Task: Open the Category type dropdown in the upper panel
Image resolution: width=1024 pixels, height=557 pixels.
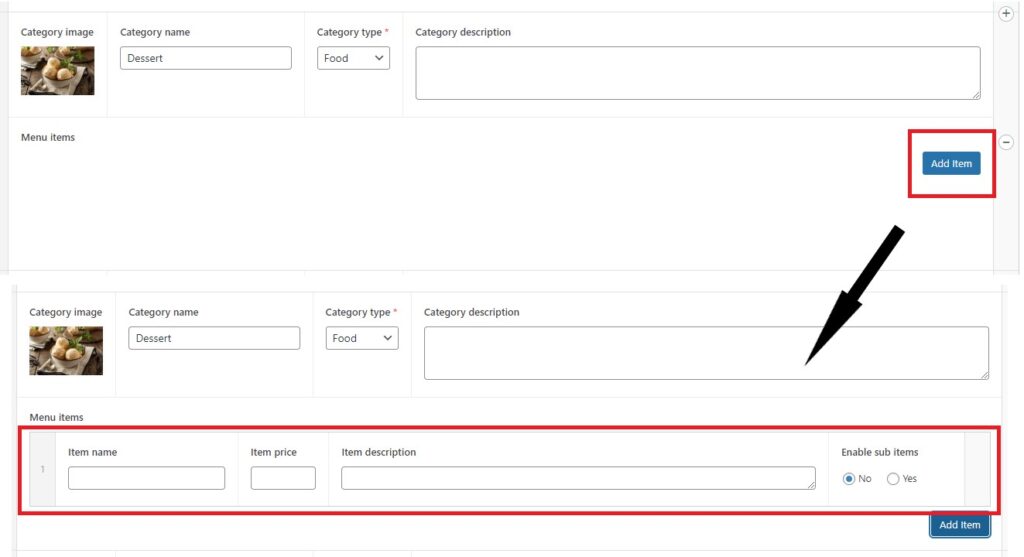Action: click(353, 58)
